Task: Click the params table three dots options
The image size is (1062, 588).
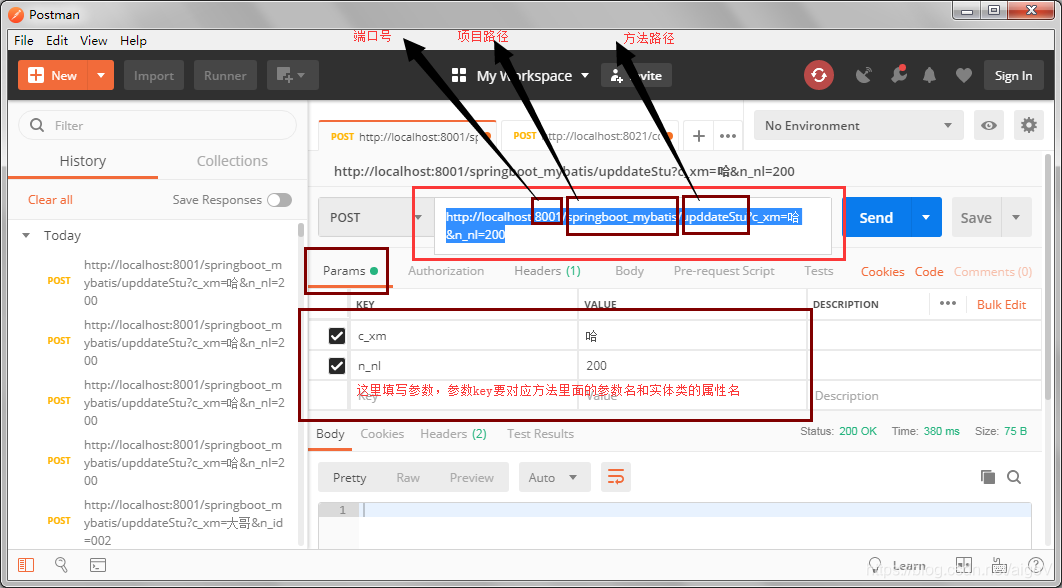Action: point(948,303)
